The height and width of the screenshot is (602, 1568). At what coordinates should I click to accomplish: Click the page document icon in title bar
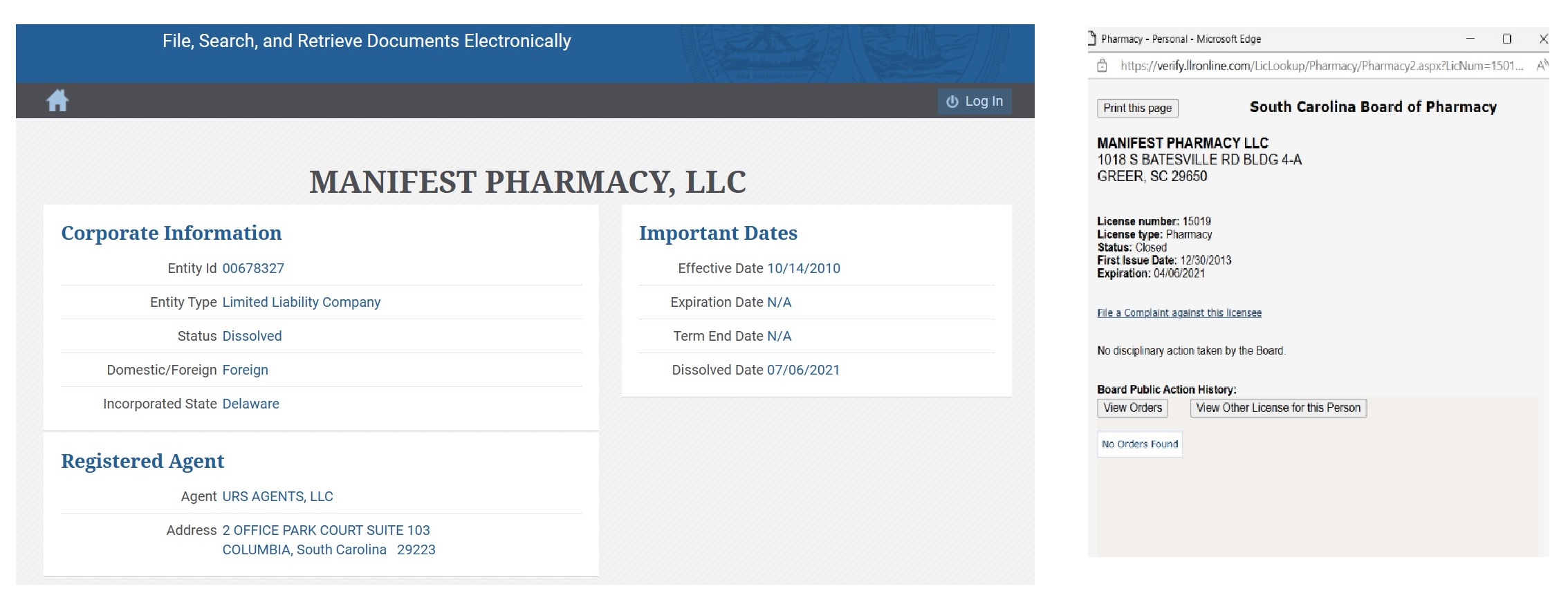click(1092, 39)
